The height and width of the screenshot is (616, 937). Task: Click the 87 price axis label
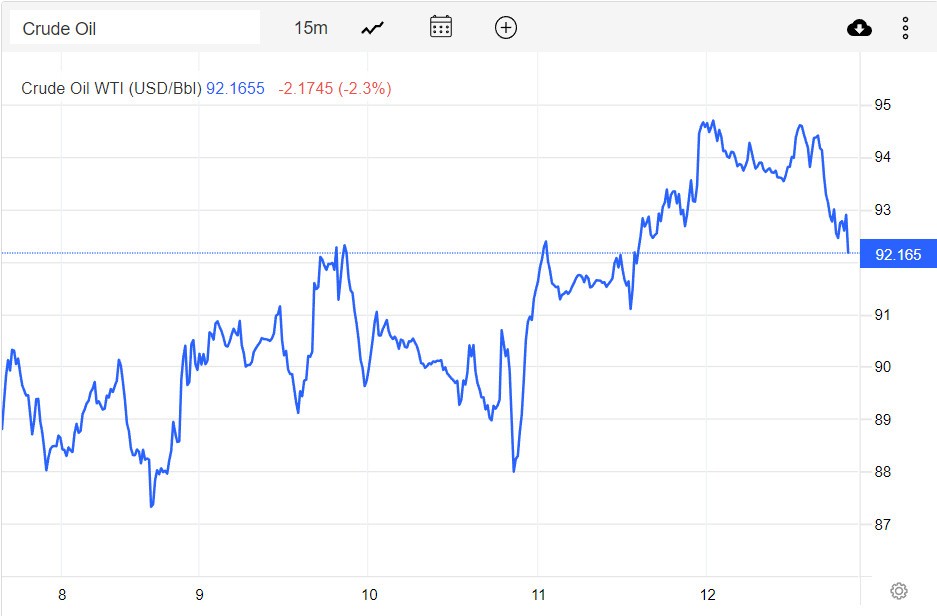pos(883,525)
